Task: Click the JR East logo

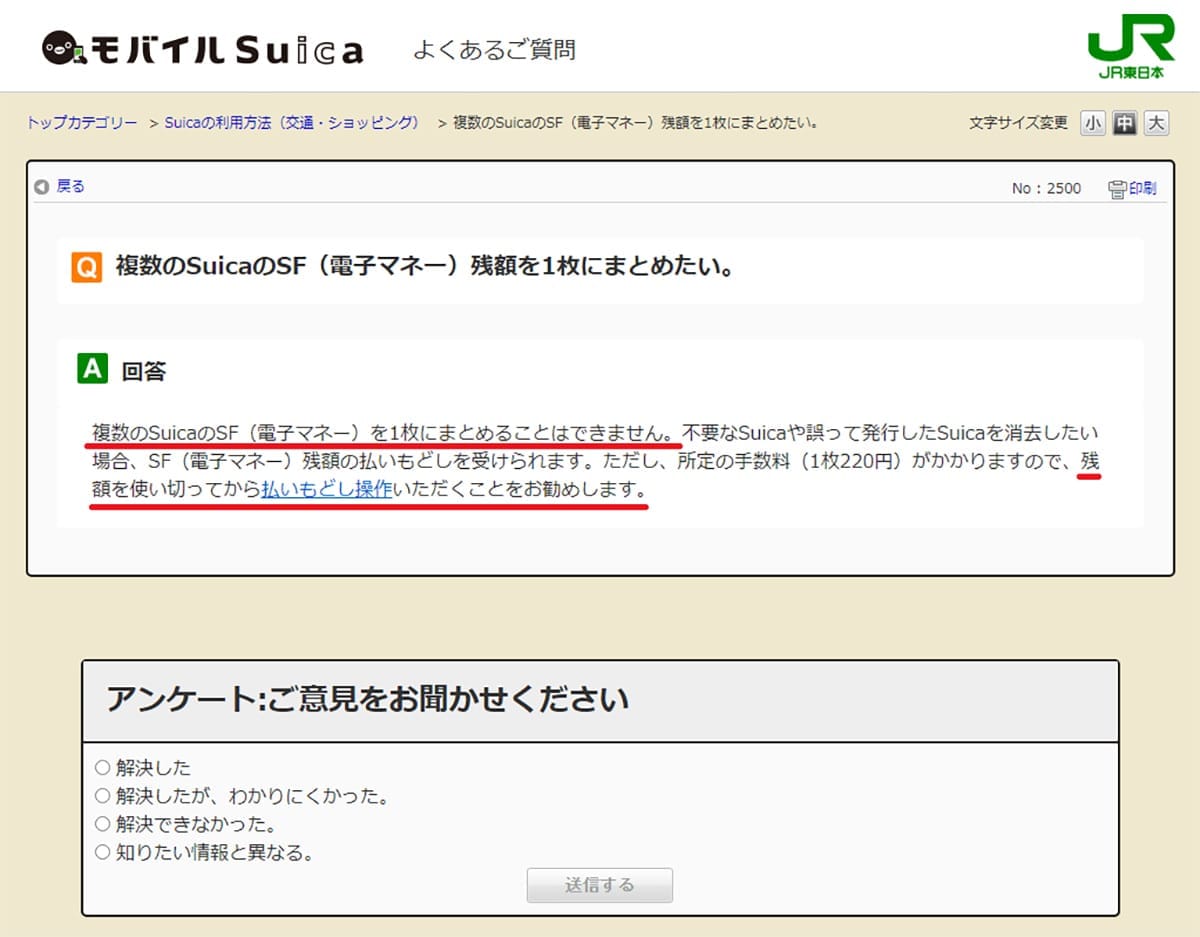Action: pos(1131,46)
